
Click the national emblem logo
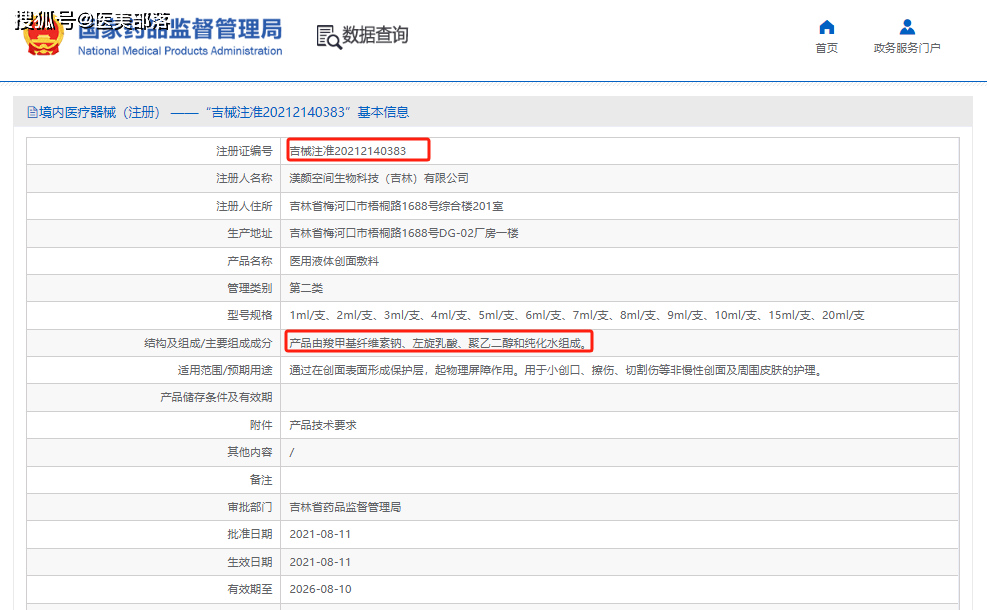click(43, 35)
